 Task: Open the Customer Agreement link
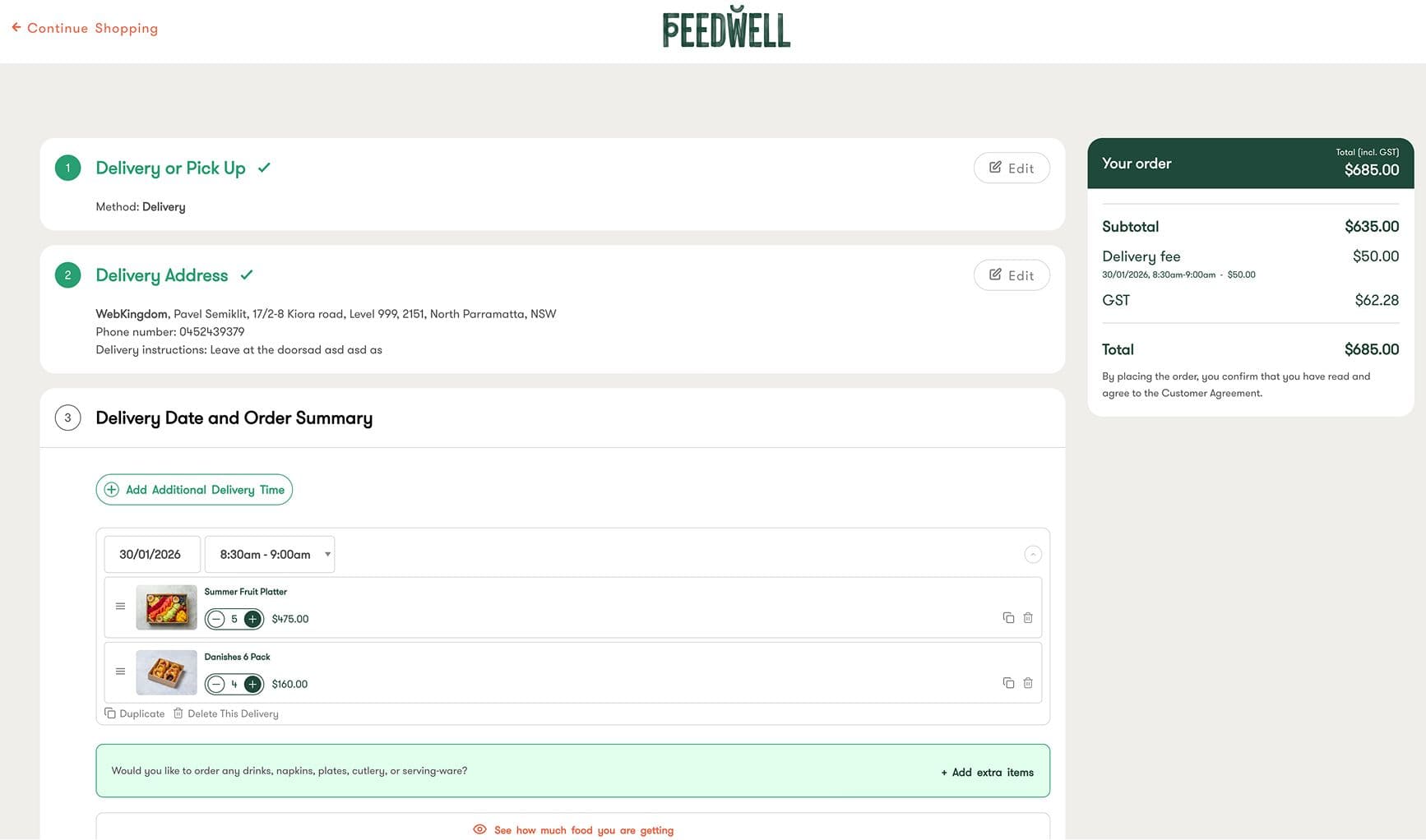click(x=1211, y=393)
